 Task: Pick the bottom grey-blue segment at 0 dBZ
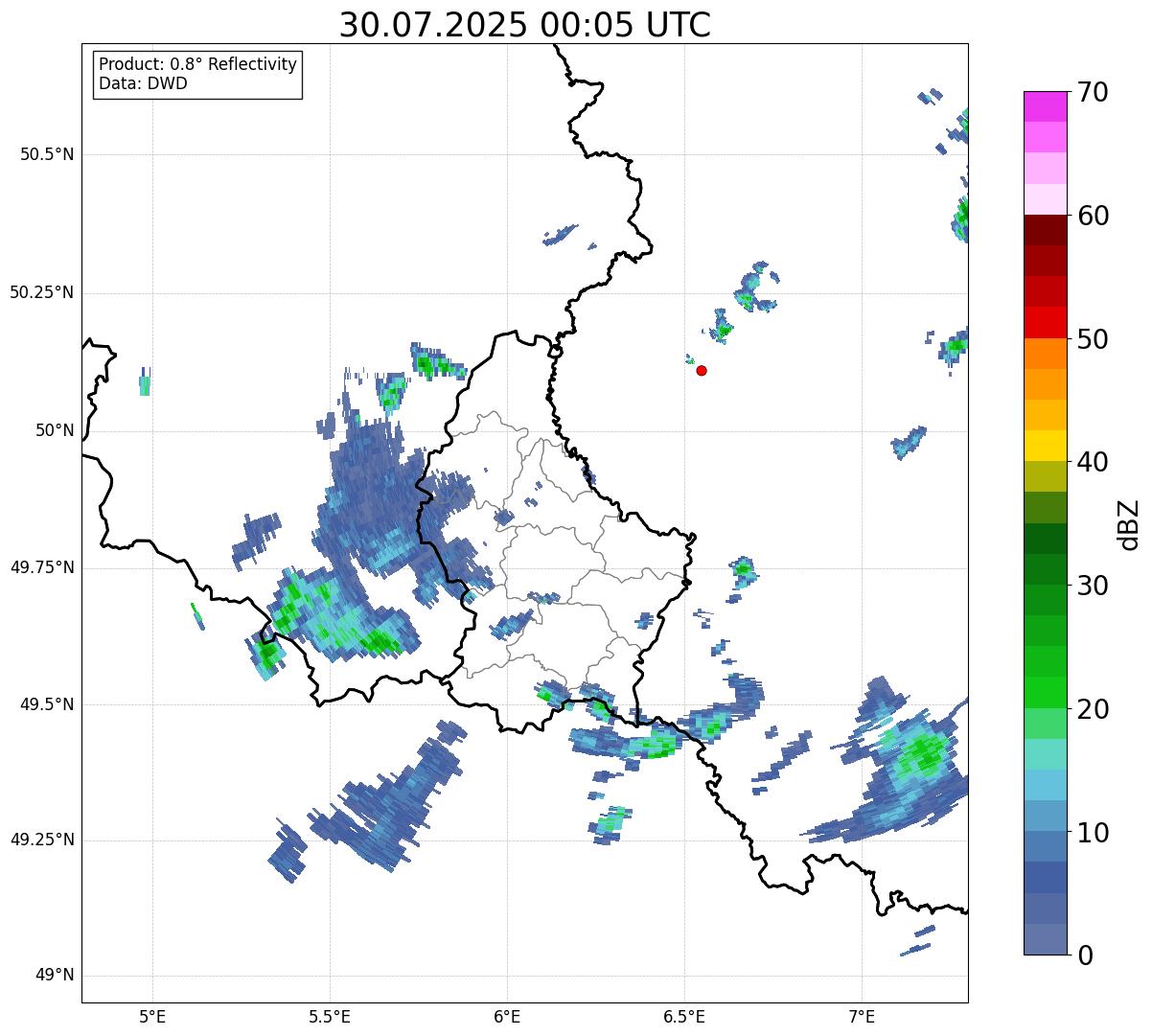pyautogui.click(x=1045, y=939)
